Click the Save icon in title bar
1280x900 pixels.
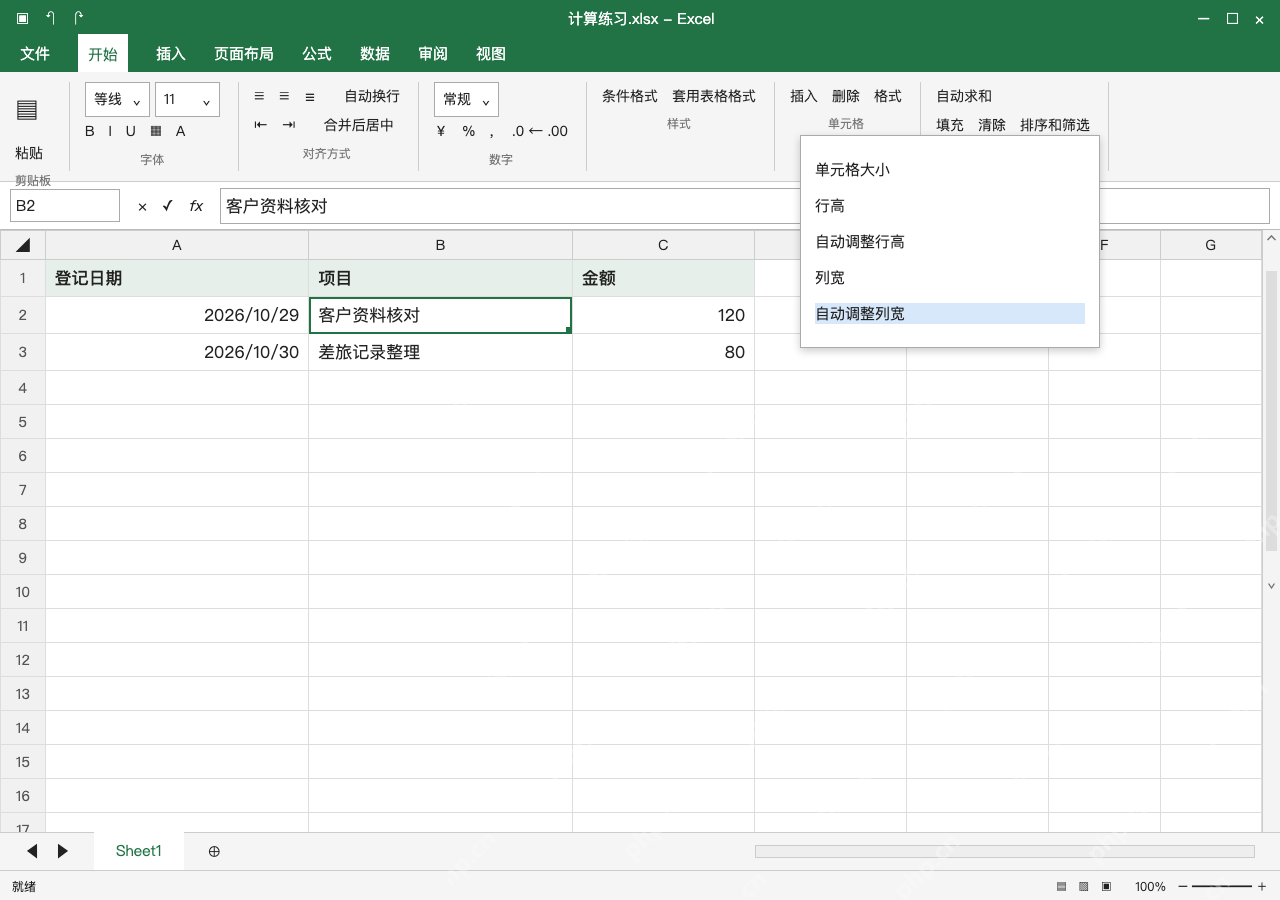[22, 18]
